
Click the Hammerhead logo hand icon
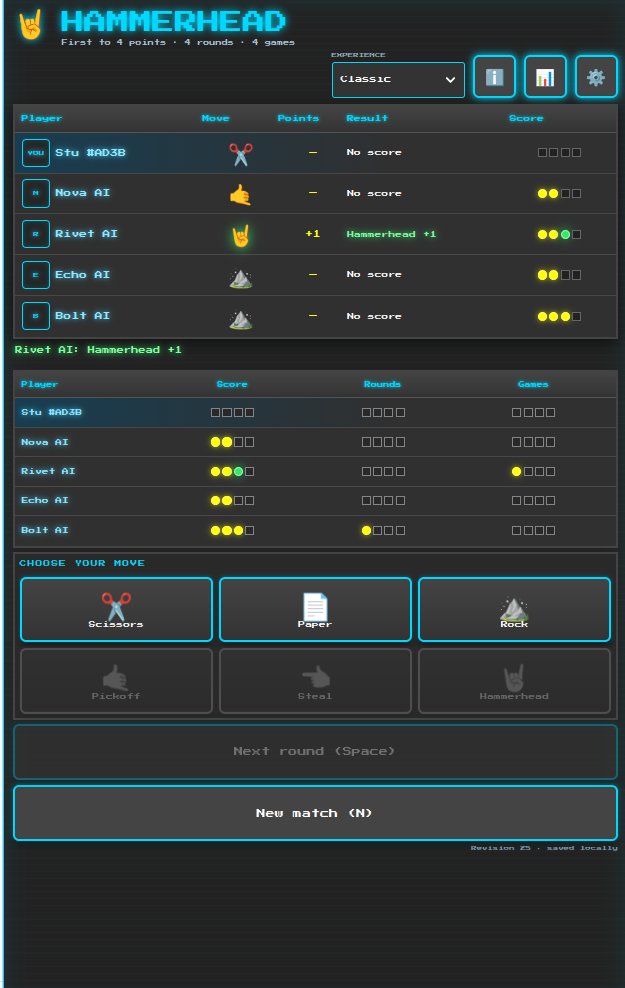point(30,25)
